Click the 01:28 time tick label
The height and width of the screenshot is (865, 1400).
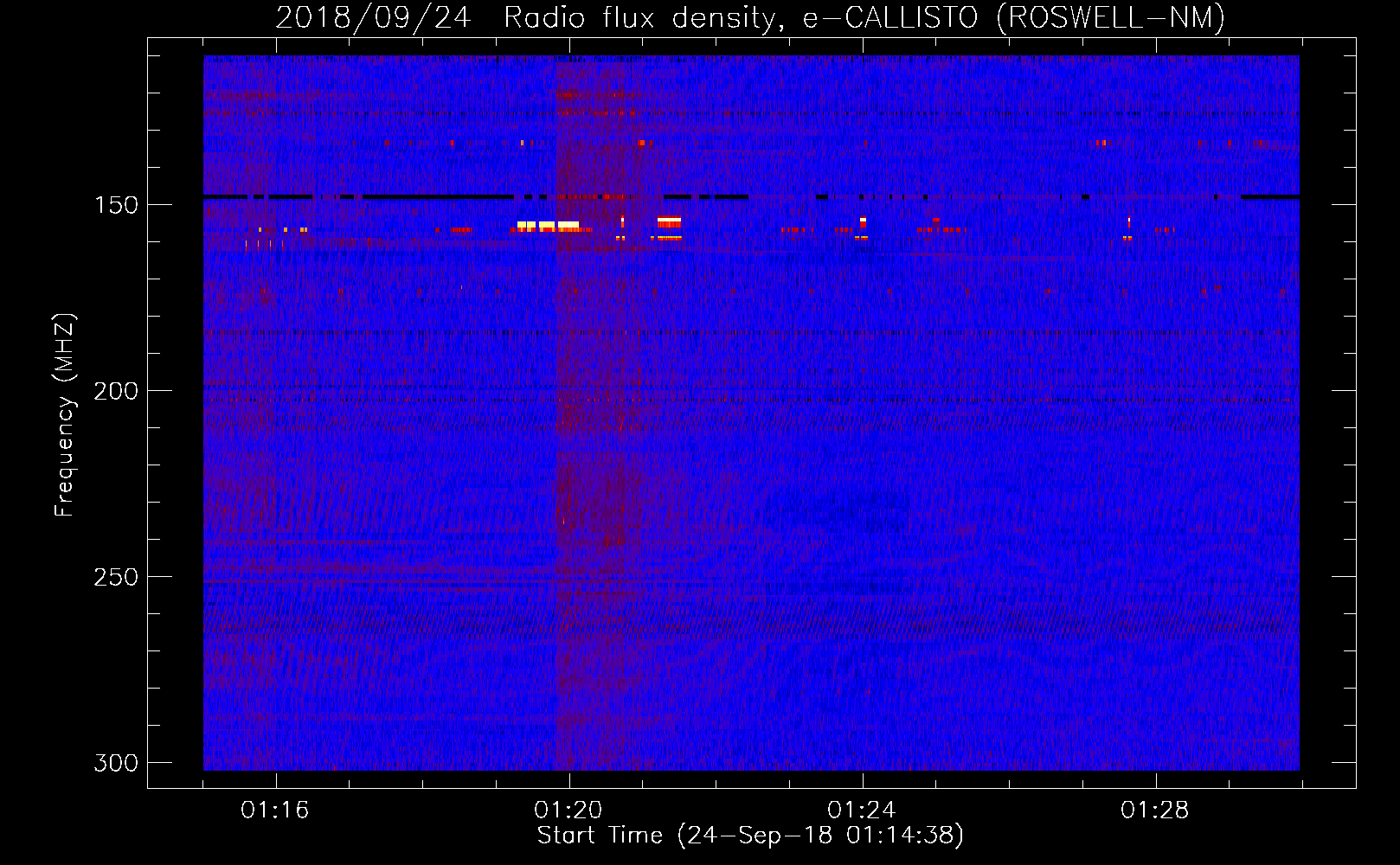point(1155,811)
